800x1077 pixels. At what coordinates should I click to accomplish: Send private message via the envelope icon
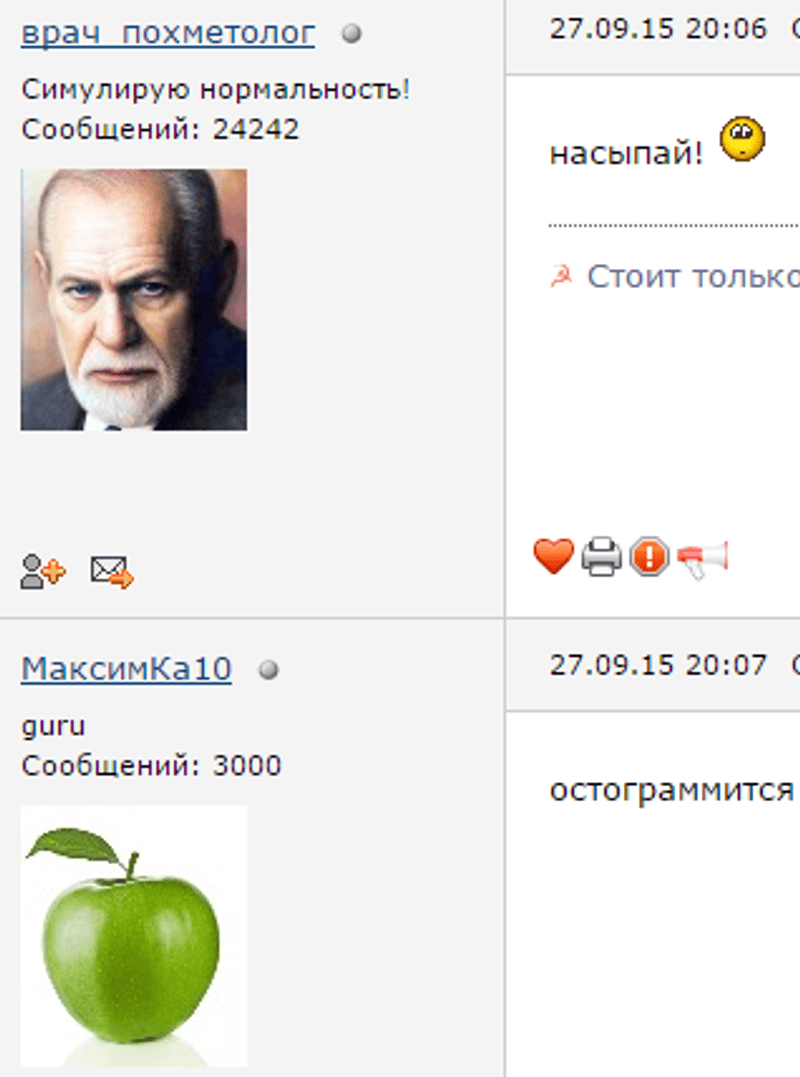coord(112,571)
